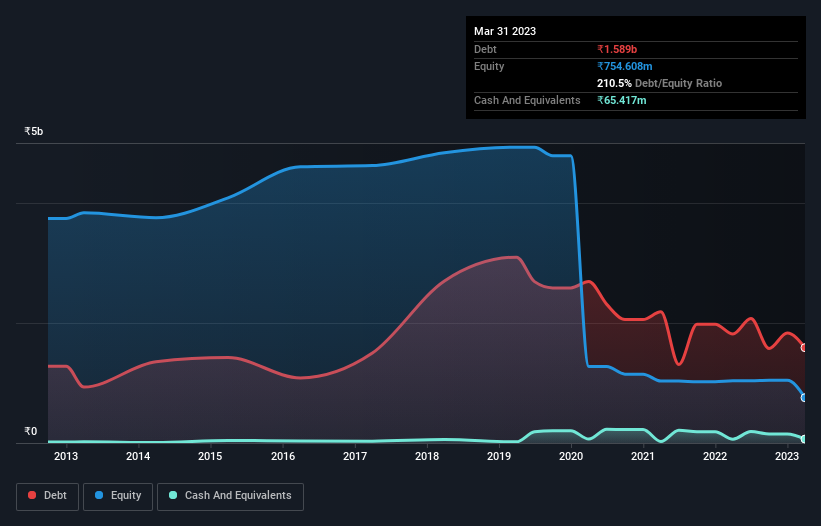Click the 2014 x-axis label
Viewport: 821px width, 526px height.
point(138,456)
